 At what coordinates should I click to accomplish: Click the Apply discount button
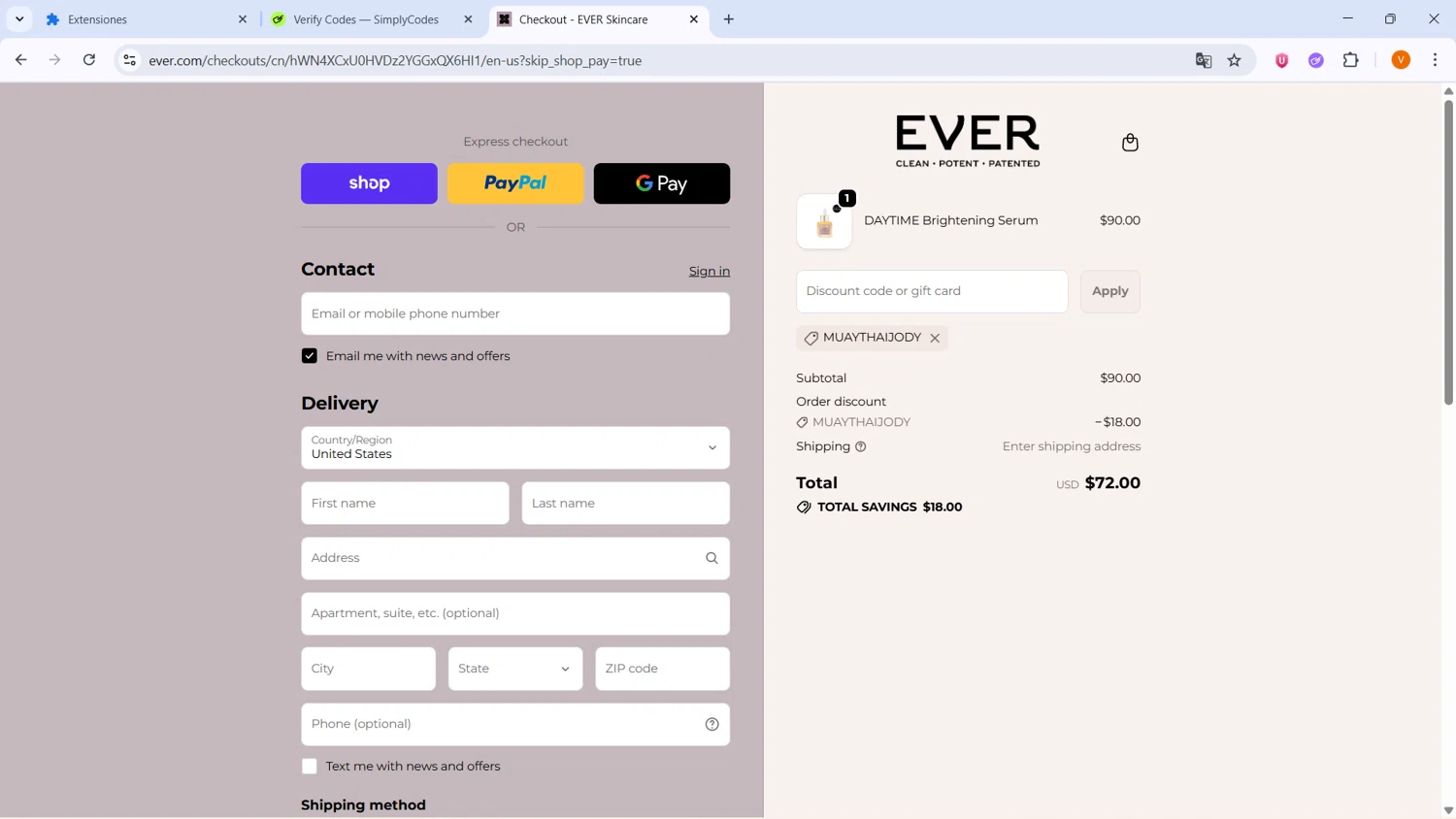(x=1110, y=291)
